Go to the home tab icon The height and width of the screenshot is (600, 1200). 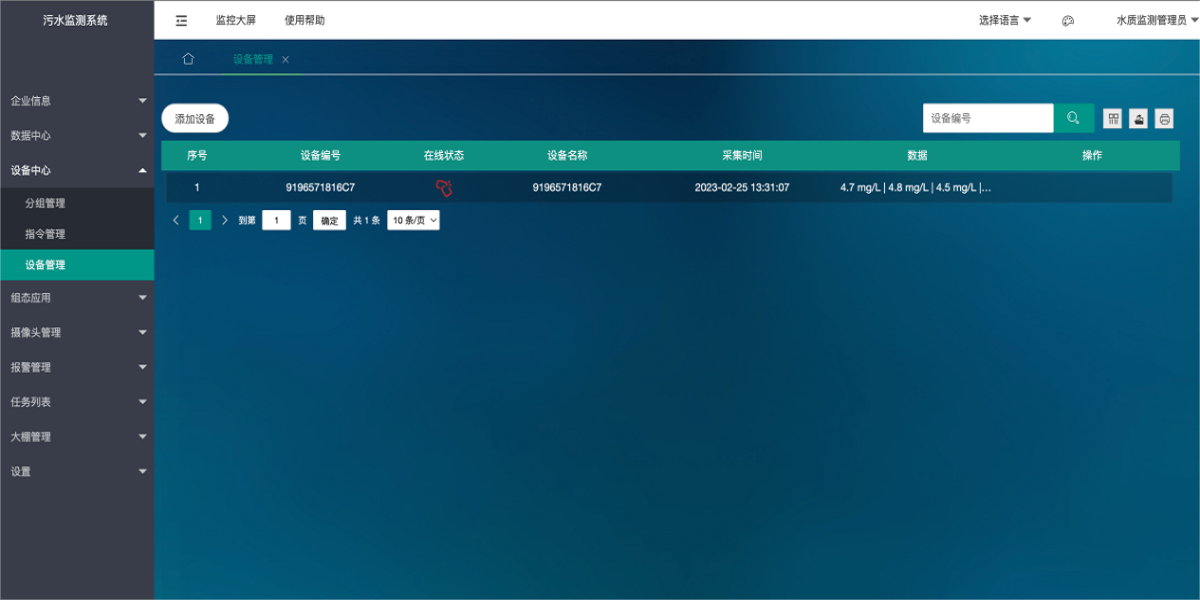(188, 59)
